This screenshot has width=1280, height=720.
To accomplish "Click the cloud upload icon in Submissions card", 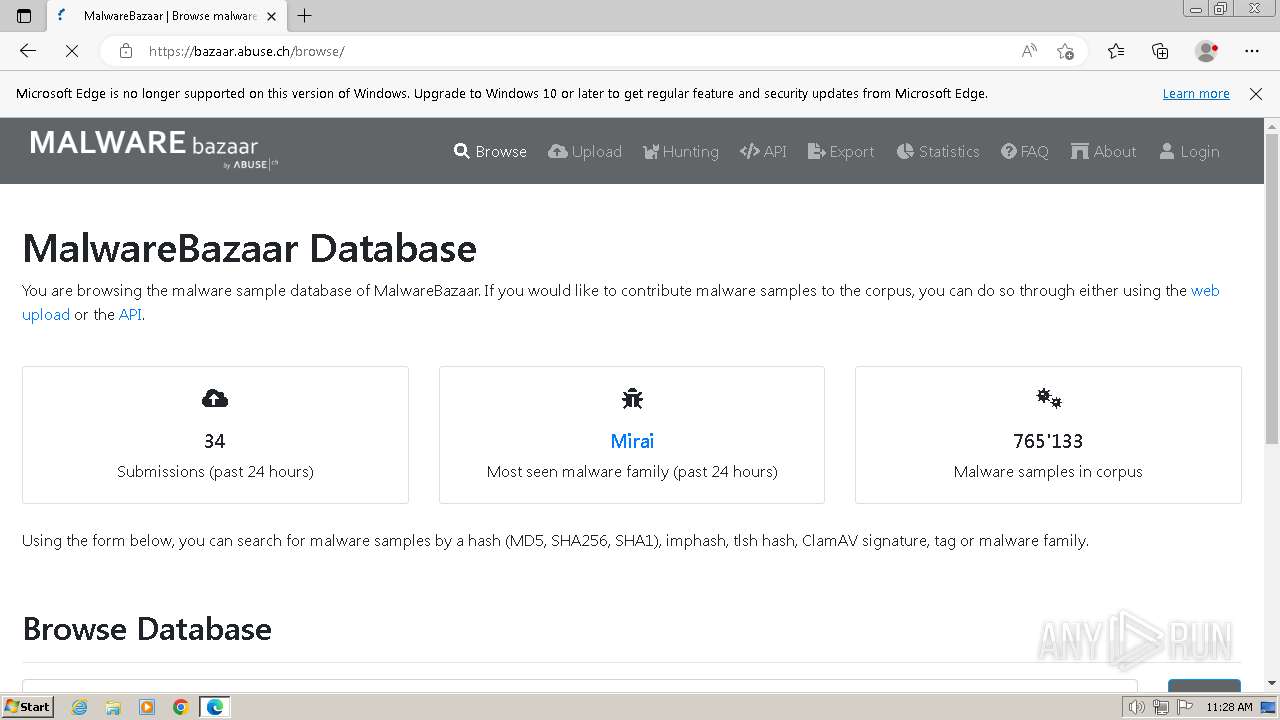I will coord(215,399).
